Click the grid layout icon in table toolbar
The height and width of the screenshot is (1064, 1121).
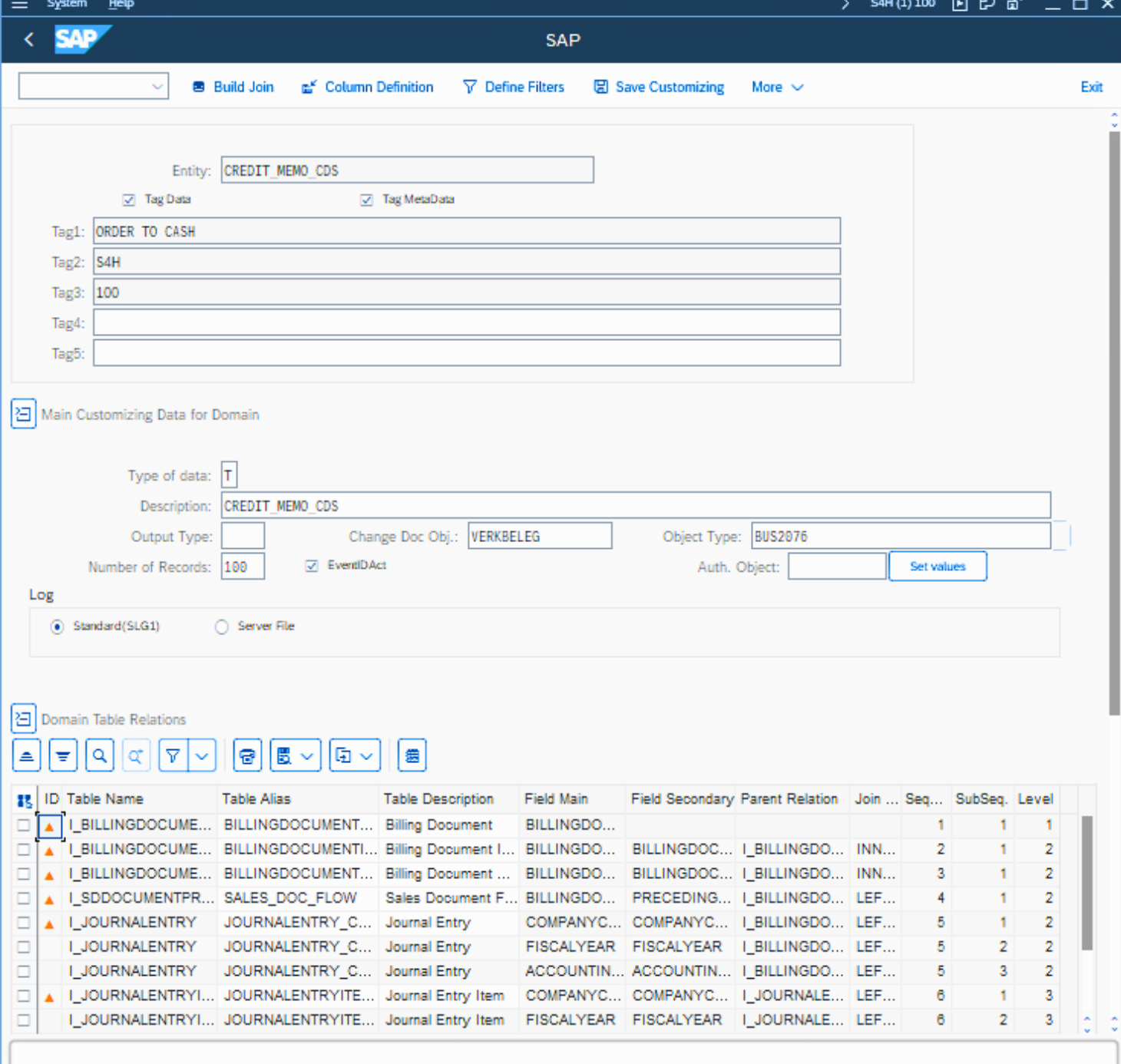click(412, 756)
